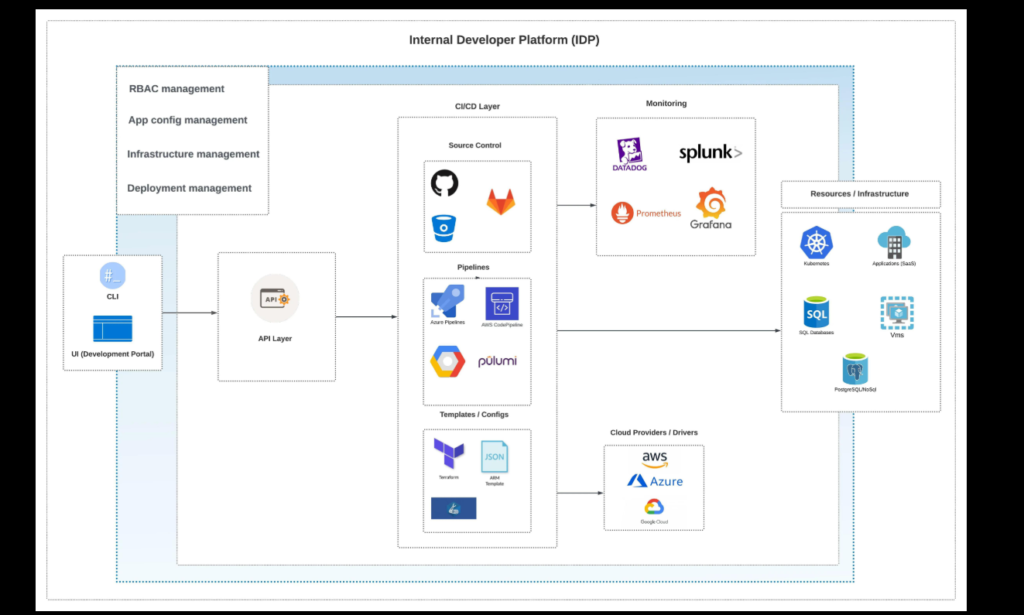The width and height of the screenshot is (1024, 615).
Task: Click the 'Infrastructure management' text
Action: 193,154
